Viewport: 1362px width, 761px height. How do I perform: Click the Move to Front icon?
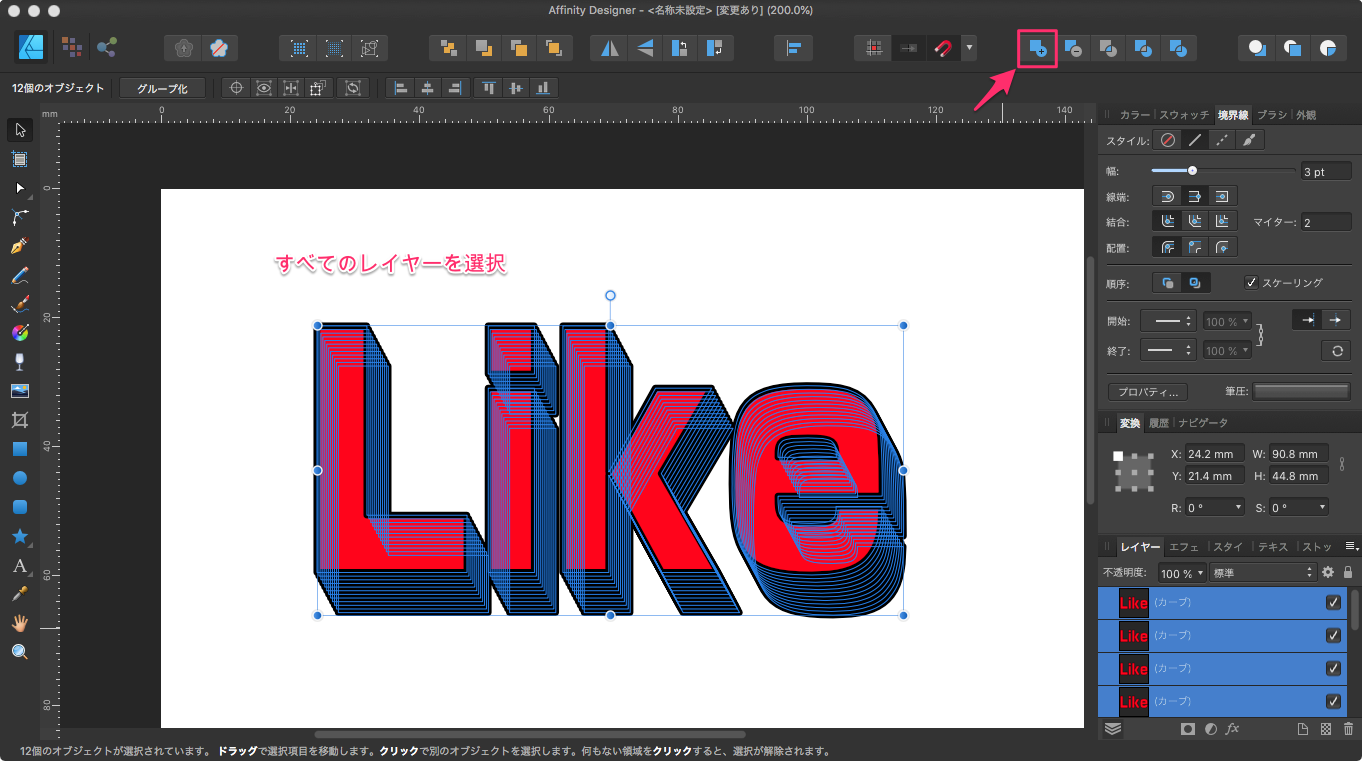[x=553, y=47]
